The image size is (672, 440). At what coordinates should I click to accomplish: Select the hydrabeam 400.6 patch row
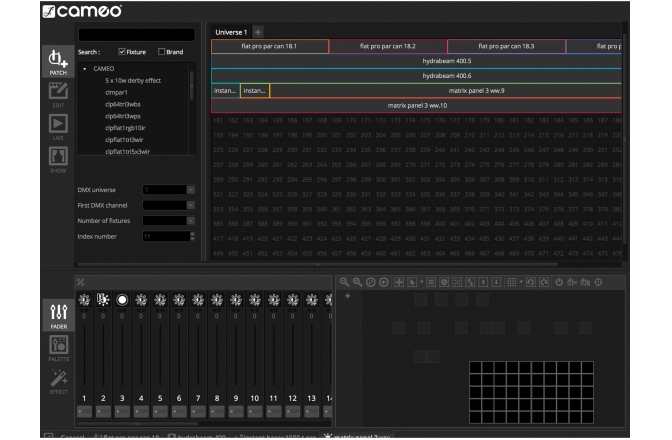tap(416, 76)
